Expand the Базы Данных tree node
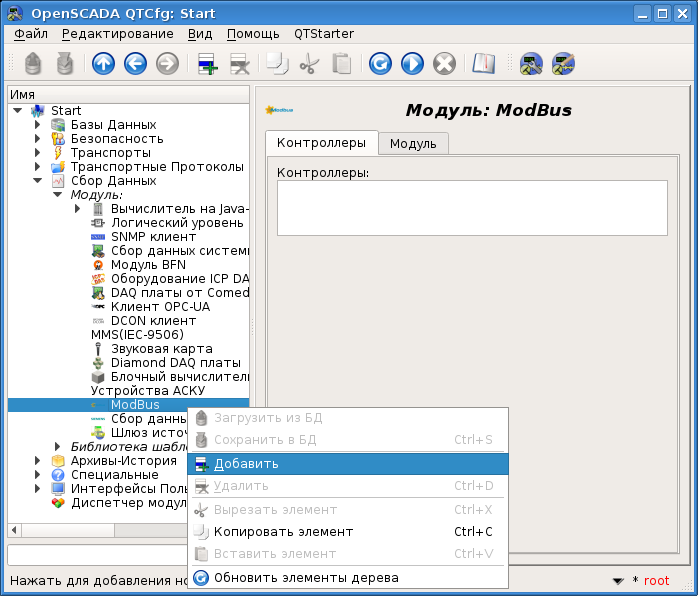The width and height of the screenshot is (698, 596). (x=38, y=125)
